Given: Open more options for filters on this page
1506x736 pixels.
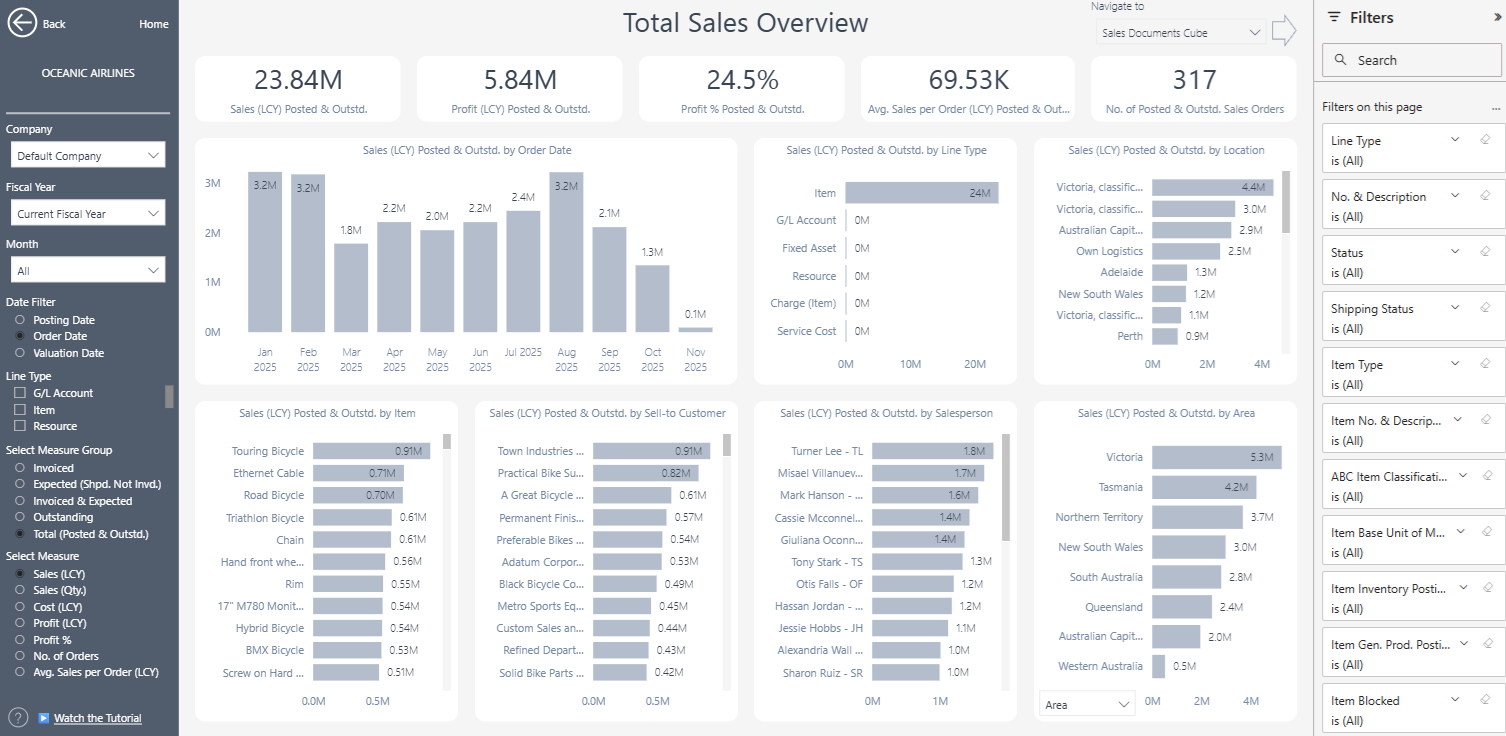Looking at the screenshot, I should click(x=1496, y=107).
